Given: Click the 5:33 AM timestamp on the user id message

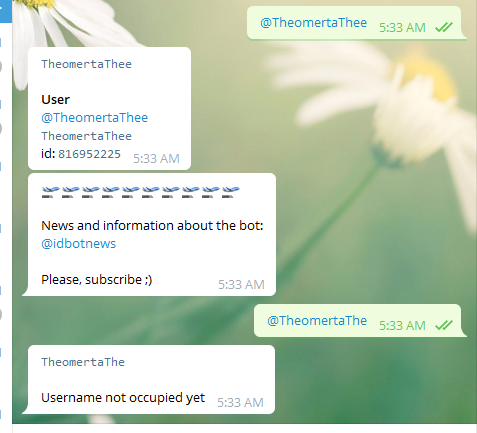Looking at the screenshot, I should (x=156, y=159).
